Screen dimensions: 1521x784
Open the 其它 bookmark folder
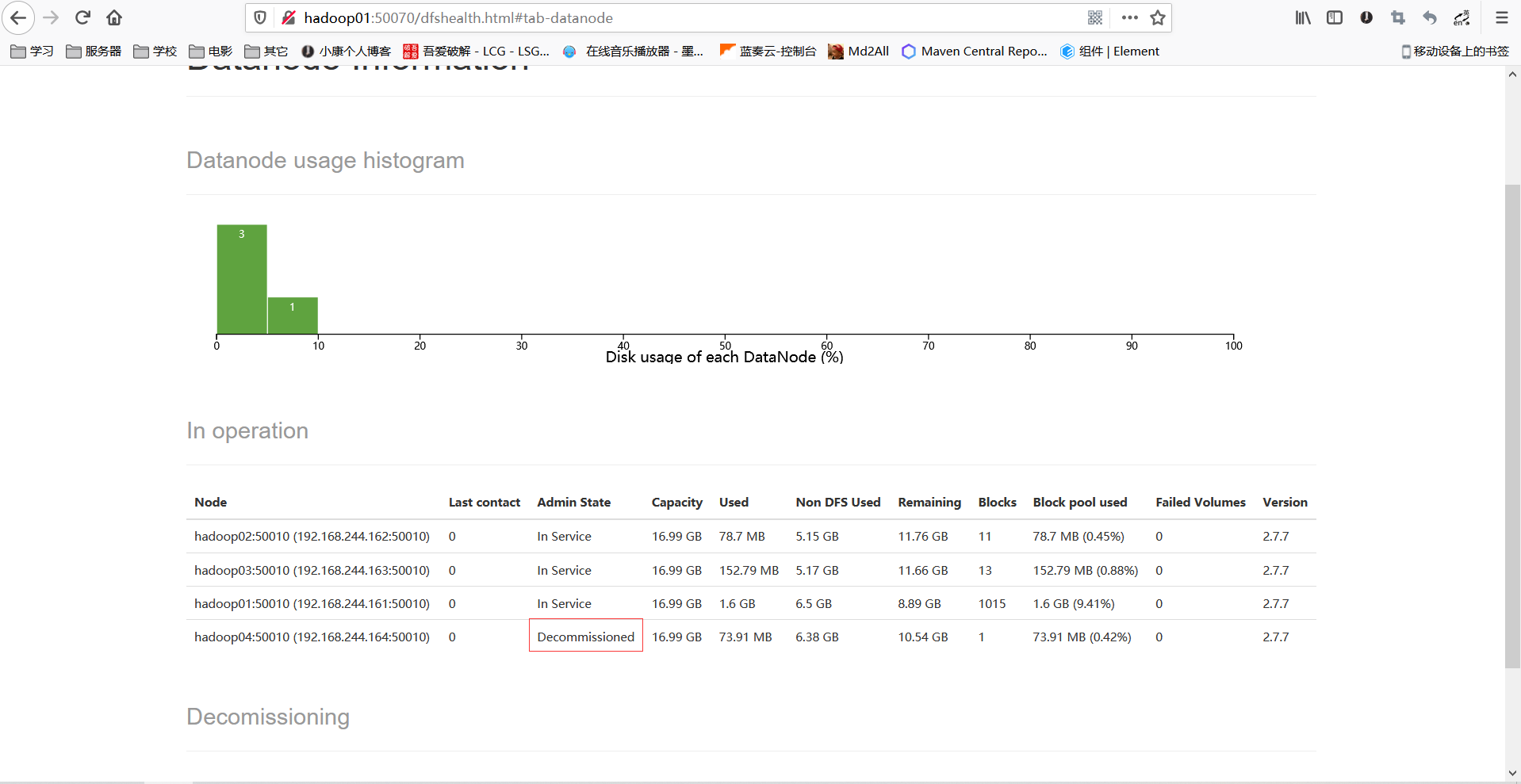point(266,51)
